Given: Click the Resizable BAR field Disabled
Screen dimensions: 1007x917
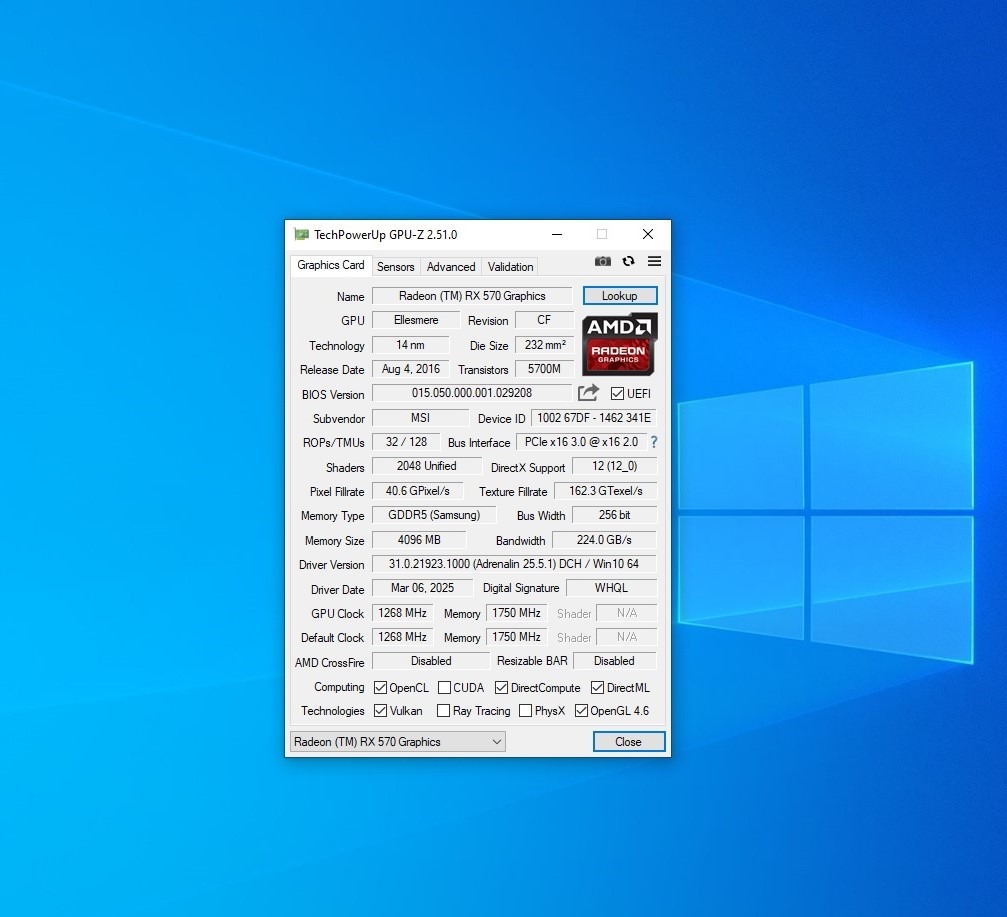Looking at the screenshot, I should click(615, 661).
